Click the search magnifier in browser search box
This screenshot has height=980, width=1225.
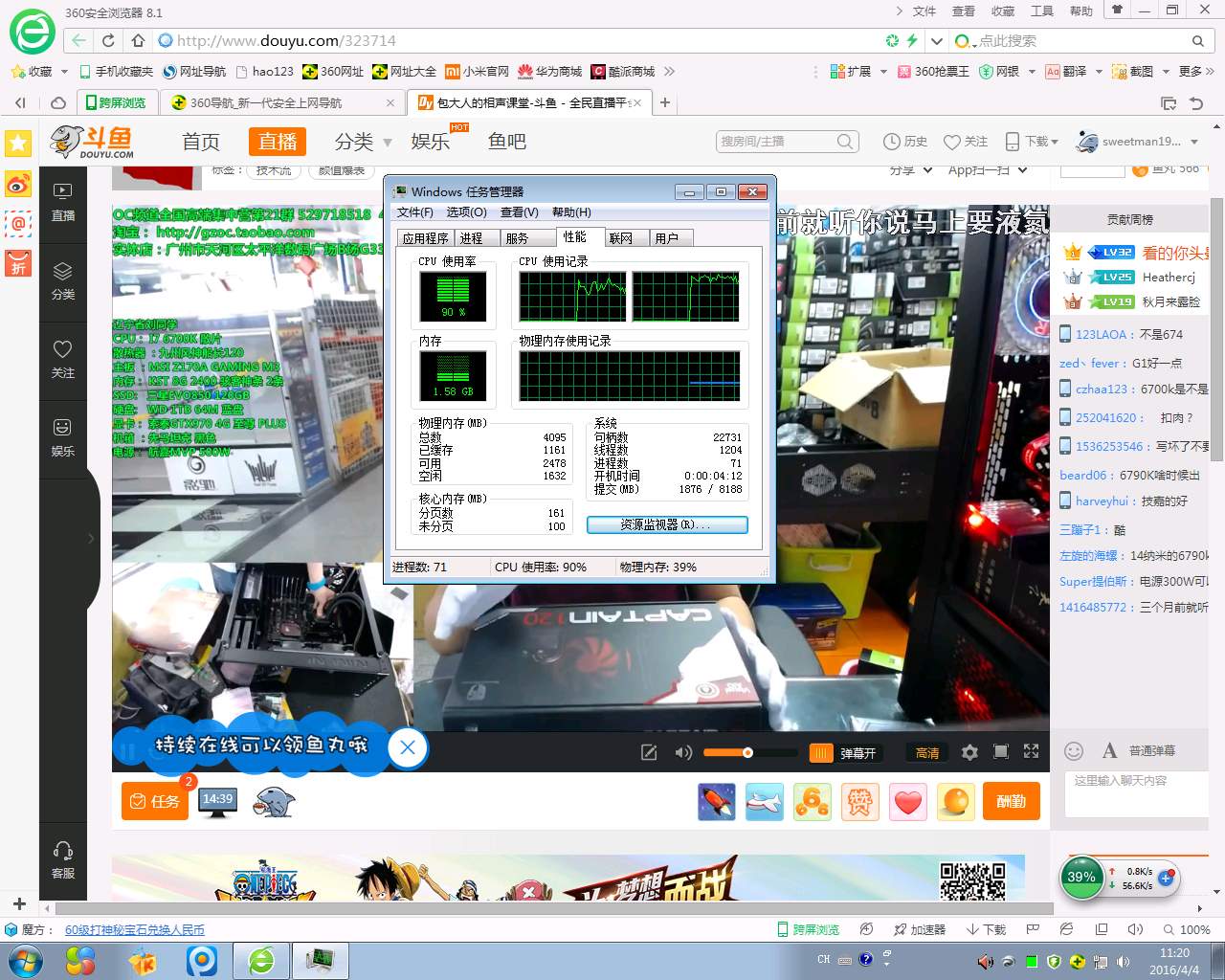pos(1197,41)
